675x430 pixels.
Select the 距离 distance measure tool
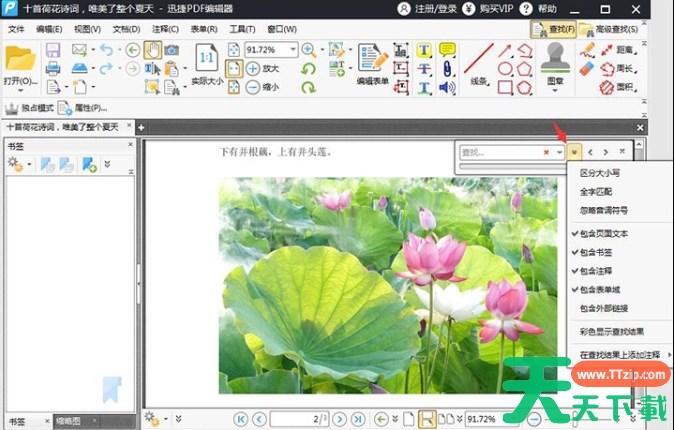[618, 50]
